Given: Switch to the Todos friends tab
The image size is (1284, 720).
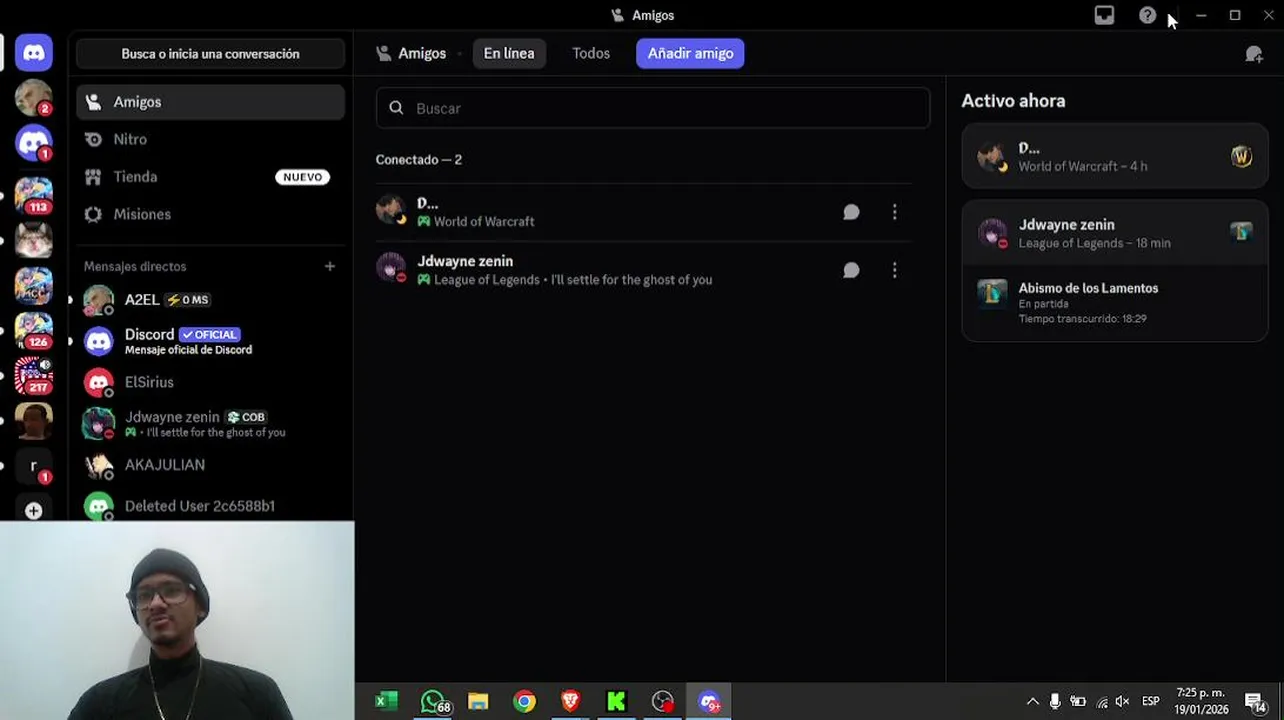Looking at the screenshot, I should 591,53.
